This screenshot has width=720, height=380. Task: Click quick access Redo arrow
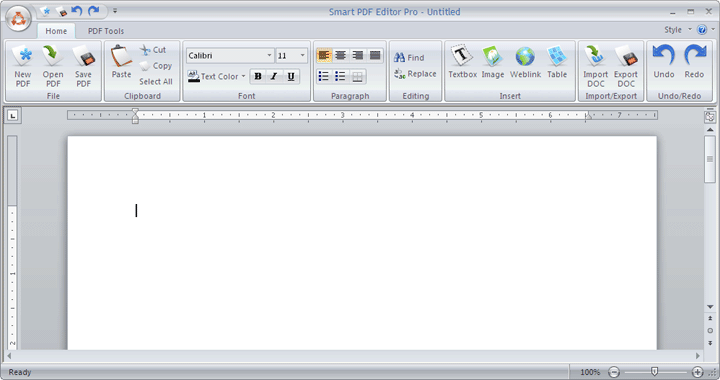click(94, 11)
